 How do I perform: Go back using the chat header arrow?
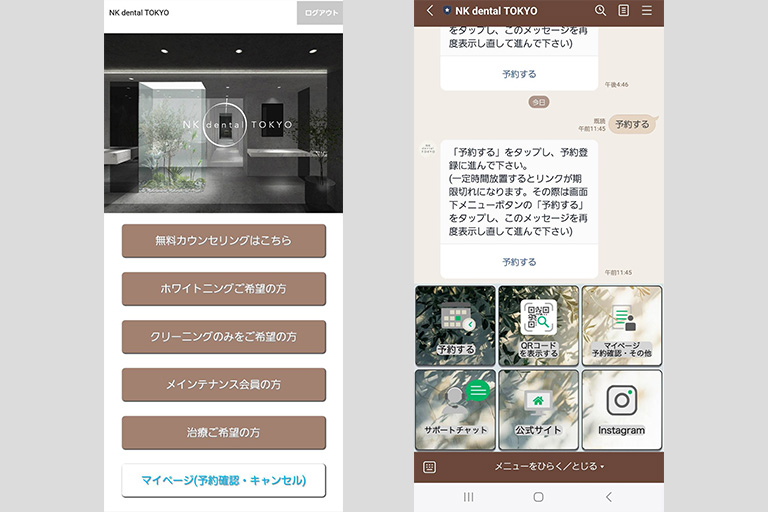point(430,10)
